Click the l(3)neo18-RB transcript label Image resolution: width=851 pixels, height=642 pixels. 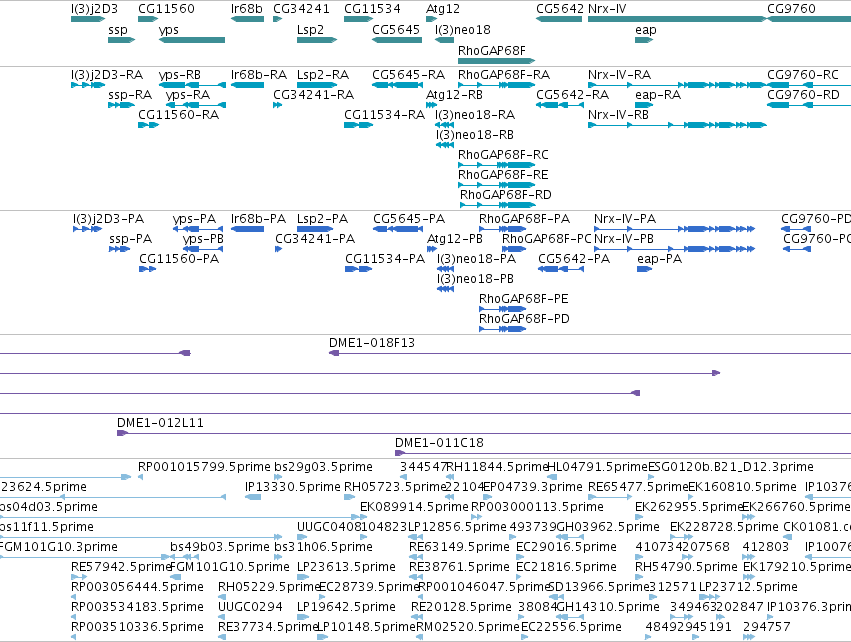coord(474,135)
